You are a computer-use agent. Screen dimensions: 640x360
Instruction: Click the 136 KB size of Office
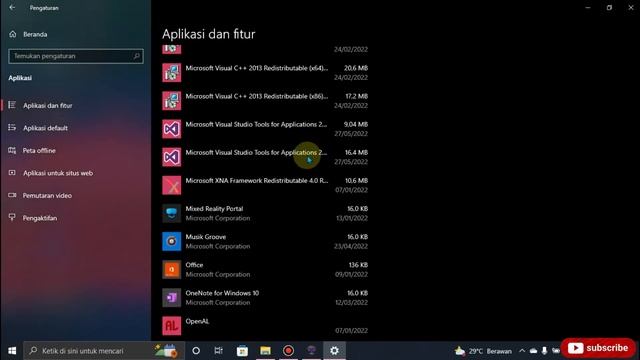pyautogui.click(x=358, y=265)
